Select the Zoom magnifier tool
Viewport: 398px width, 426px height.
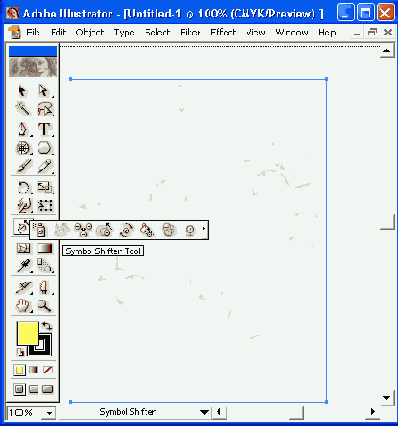44,305
